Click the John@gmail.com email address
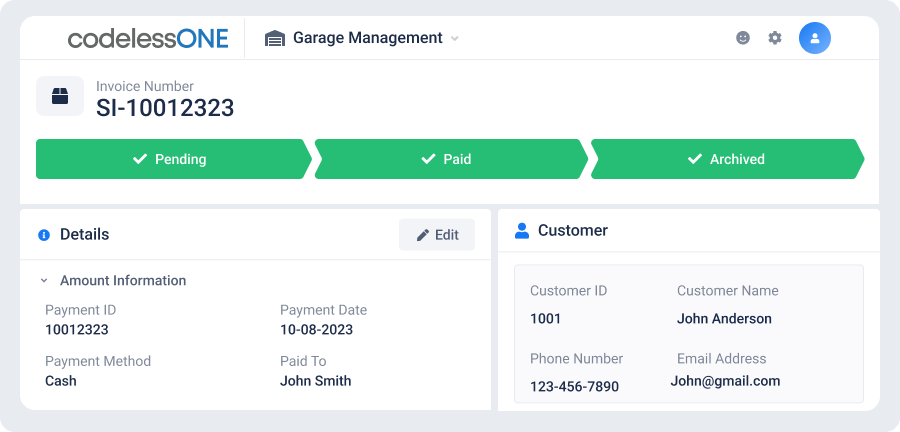Screen dimensions: 900x432 (x=725, y=381)
